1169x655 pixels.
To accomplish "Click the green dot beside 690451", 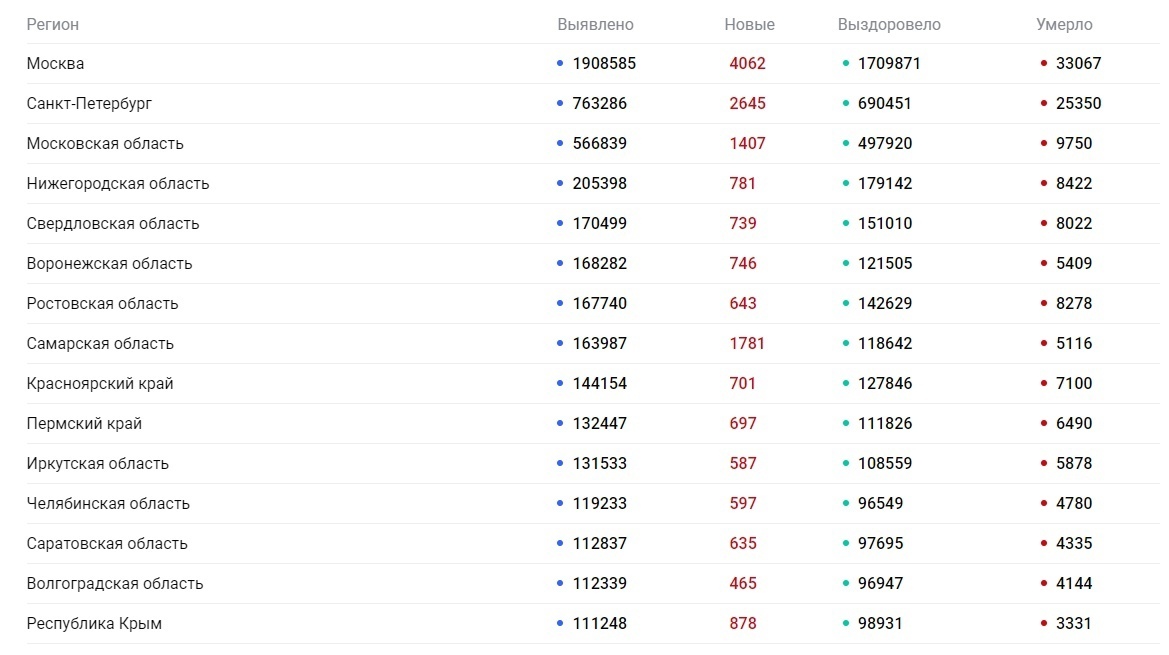I will tap(845, 103).
